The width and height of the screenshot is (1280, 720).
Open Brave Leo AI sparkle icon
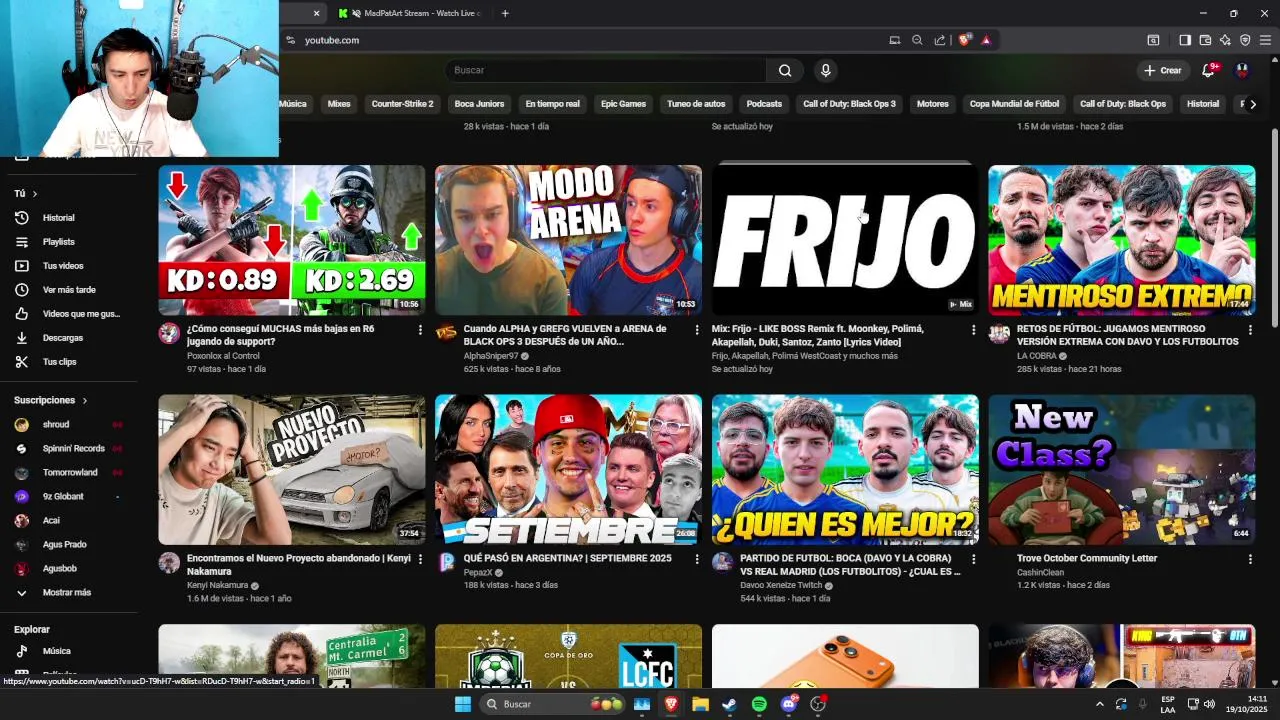pos(1225,40)
